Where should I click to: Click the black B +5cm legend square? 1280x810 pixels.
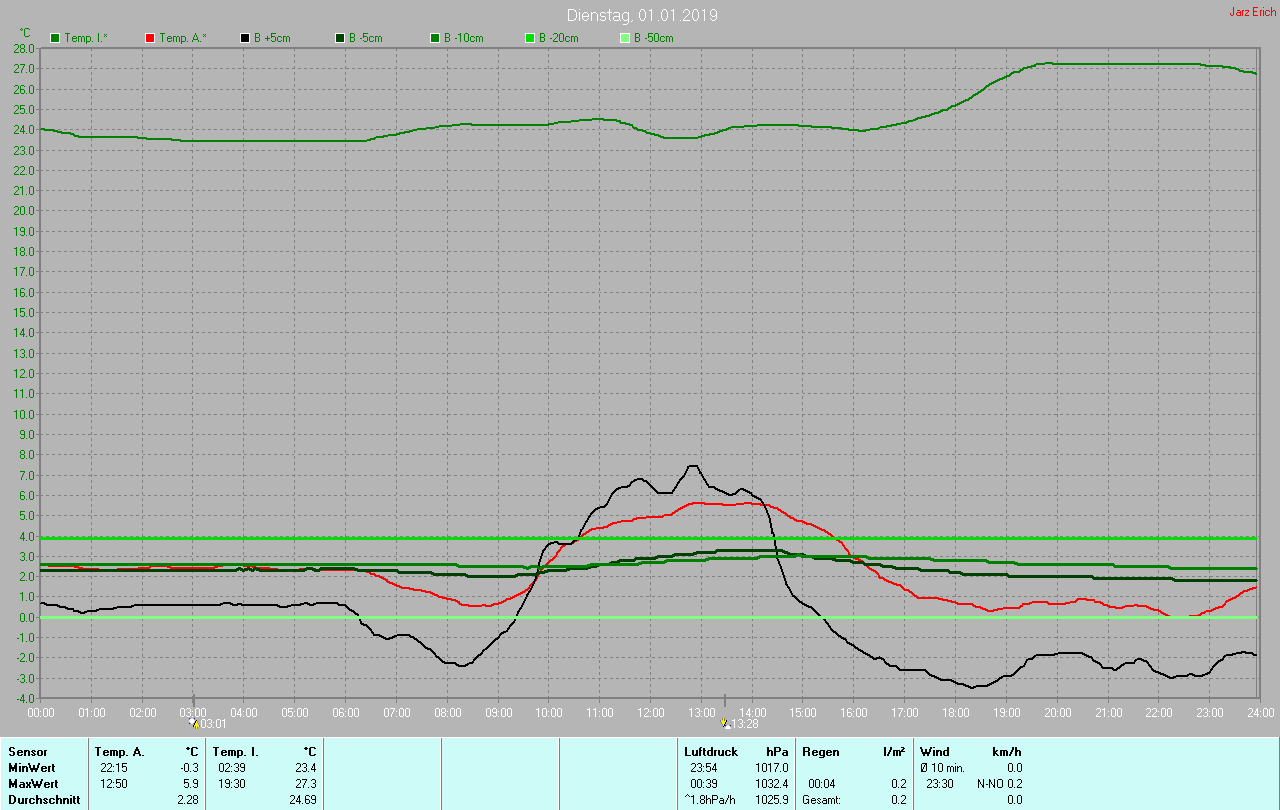click(245, 38)
